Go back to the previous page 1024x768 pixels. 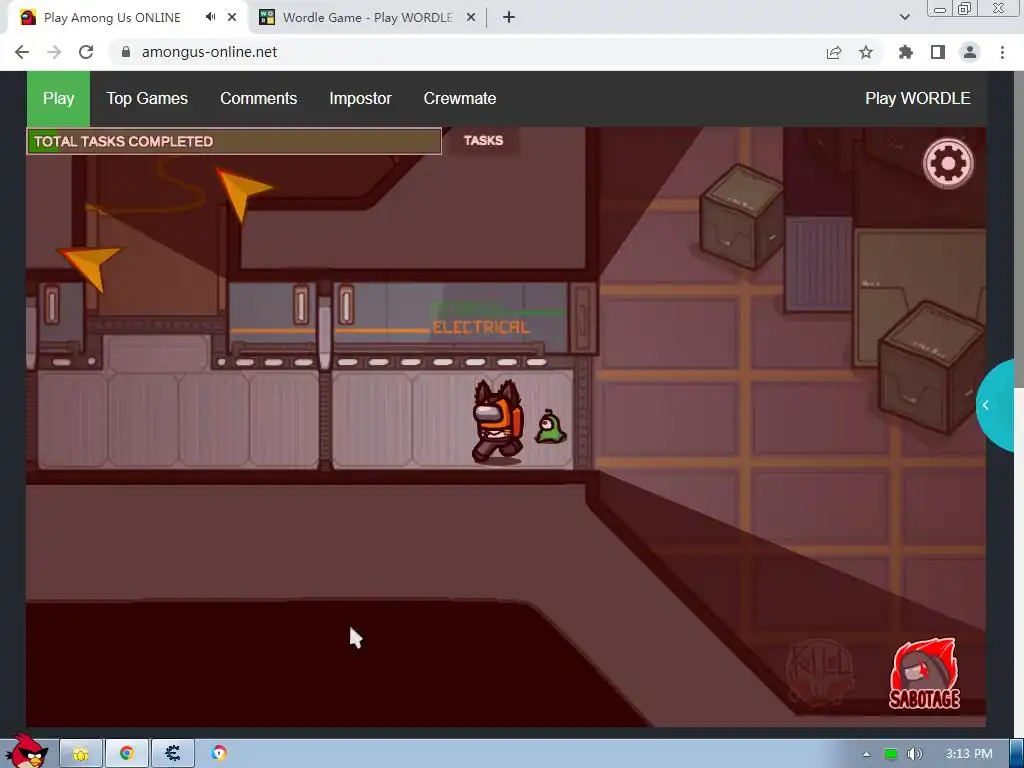coord(22,52)
